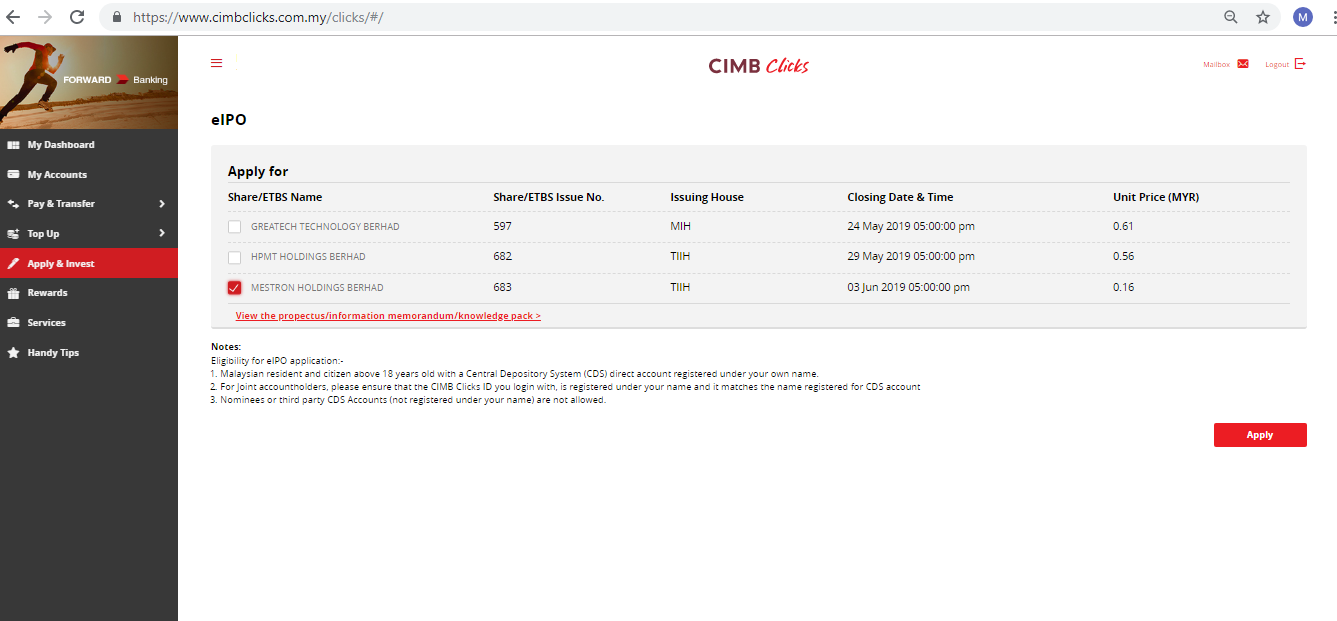Reload the page with browser refresh icon

(77, 17)
